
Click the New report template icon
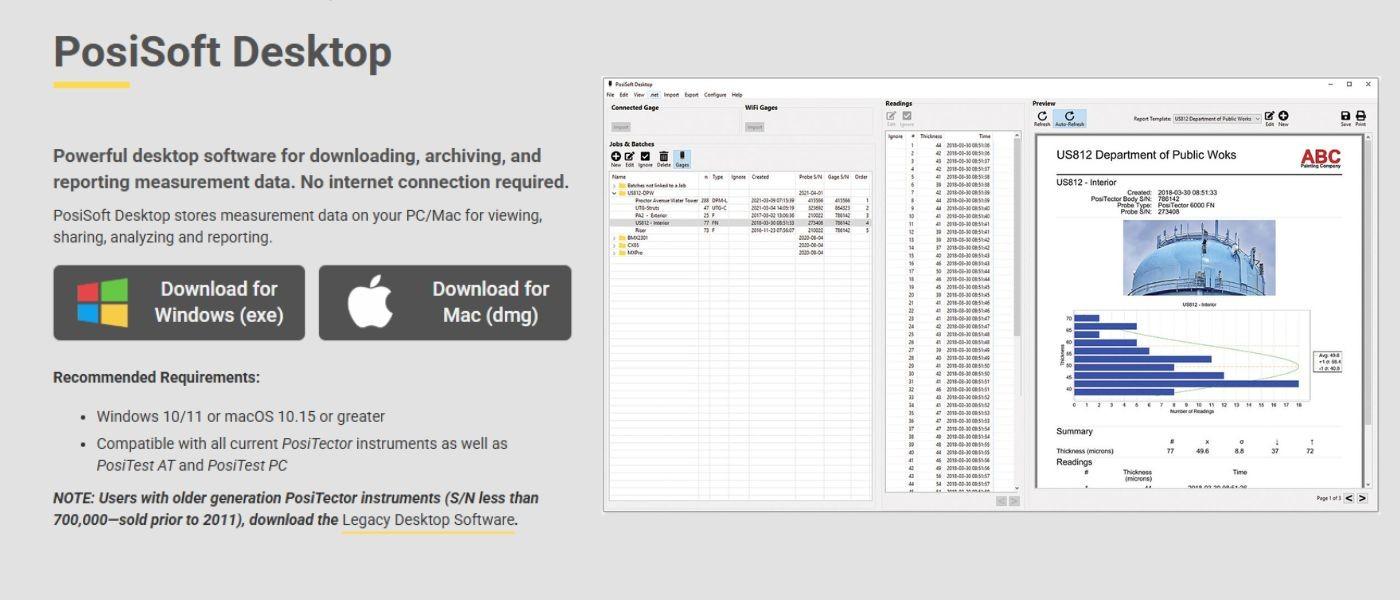[1283, 115]
